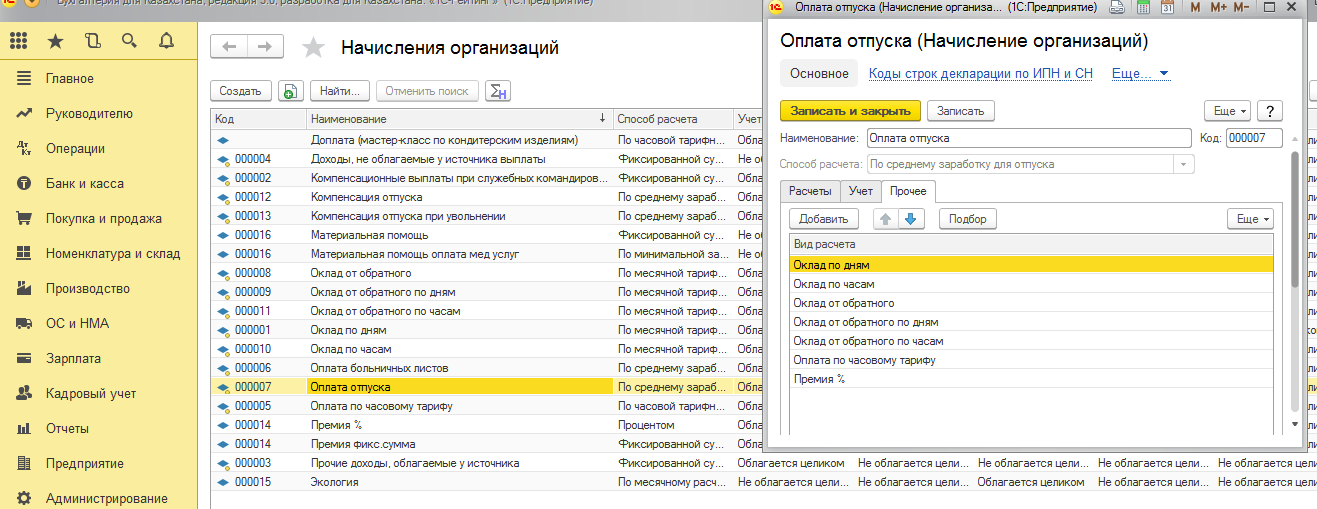
Task: Click the Записать button
Action: (960, 111)
